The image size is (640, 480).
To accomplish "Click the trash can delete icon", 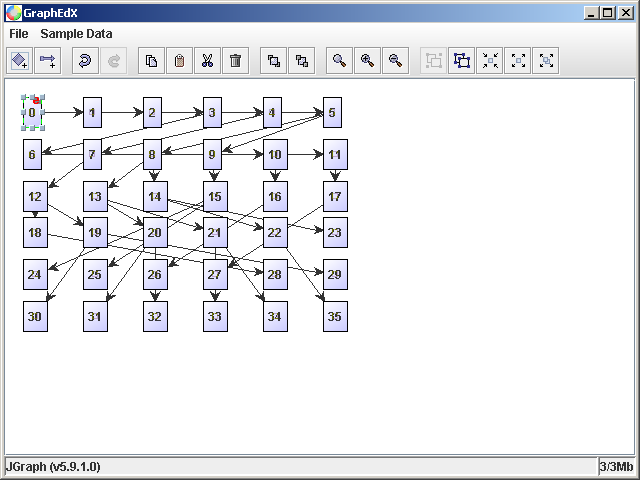I will (235, 61).
